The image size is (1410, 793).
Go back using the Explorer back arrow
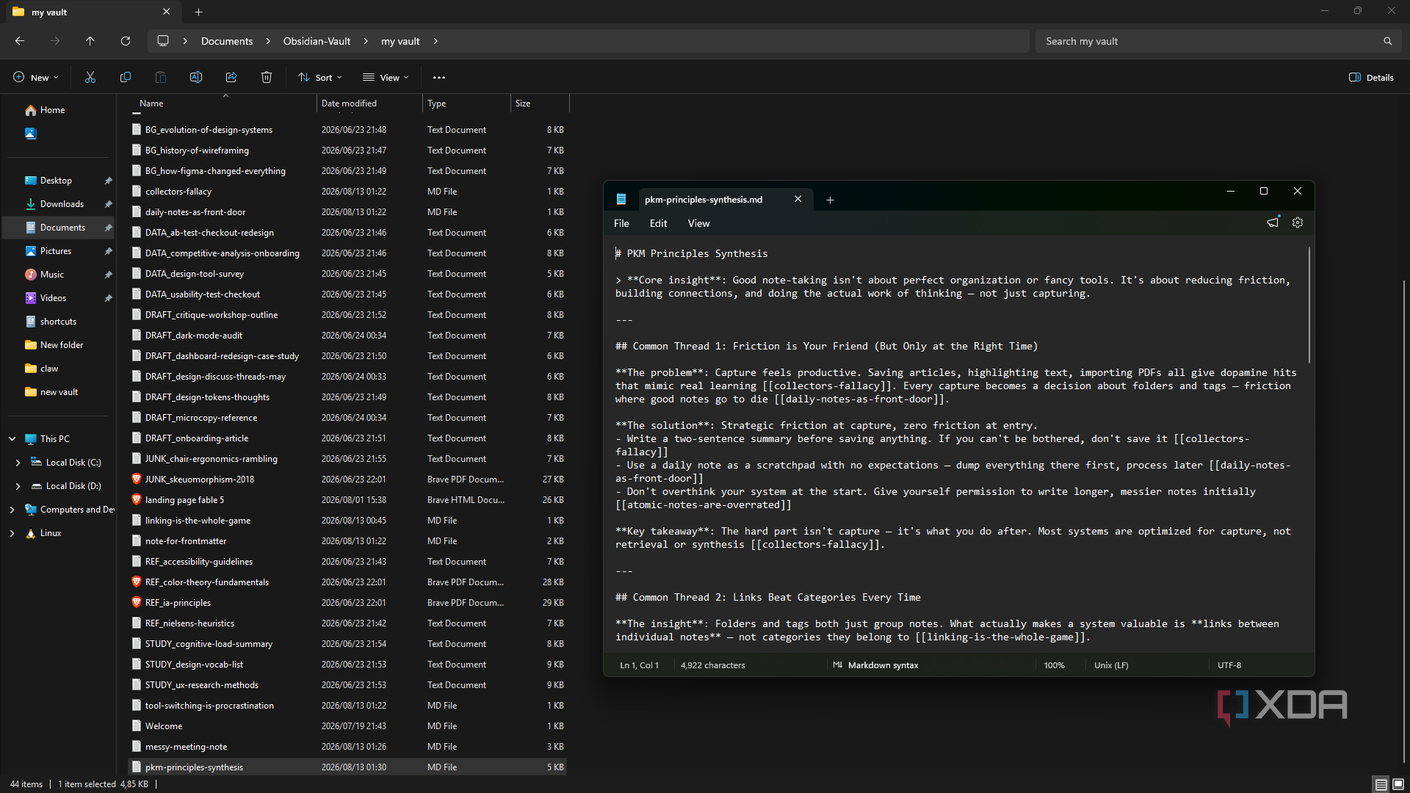(x=20, y=41)
